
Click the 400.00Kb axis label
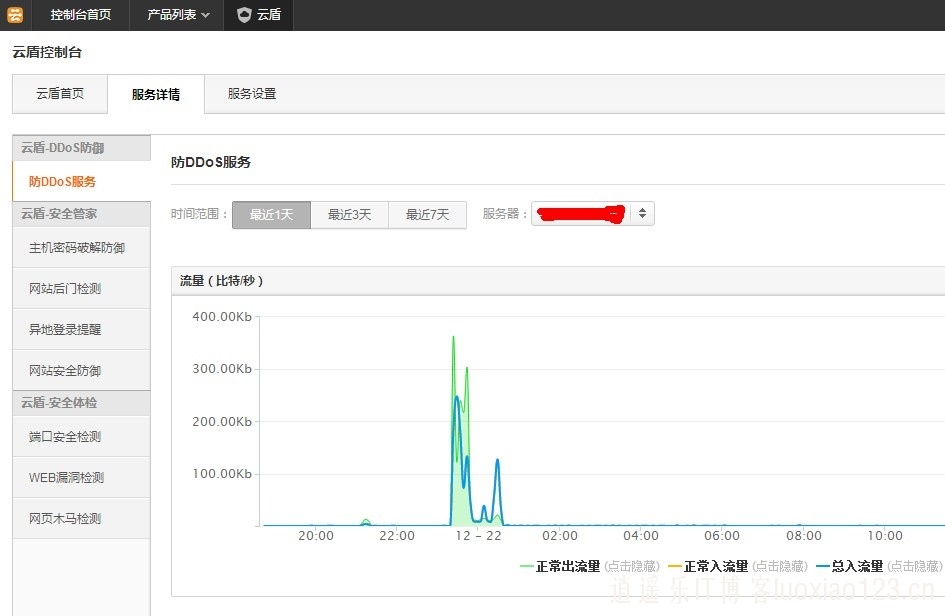pyautogui.click(x=222, y=316)
